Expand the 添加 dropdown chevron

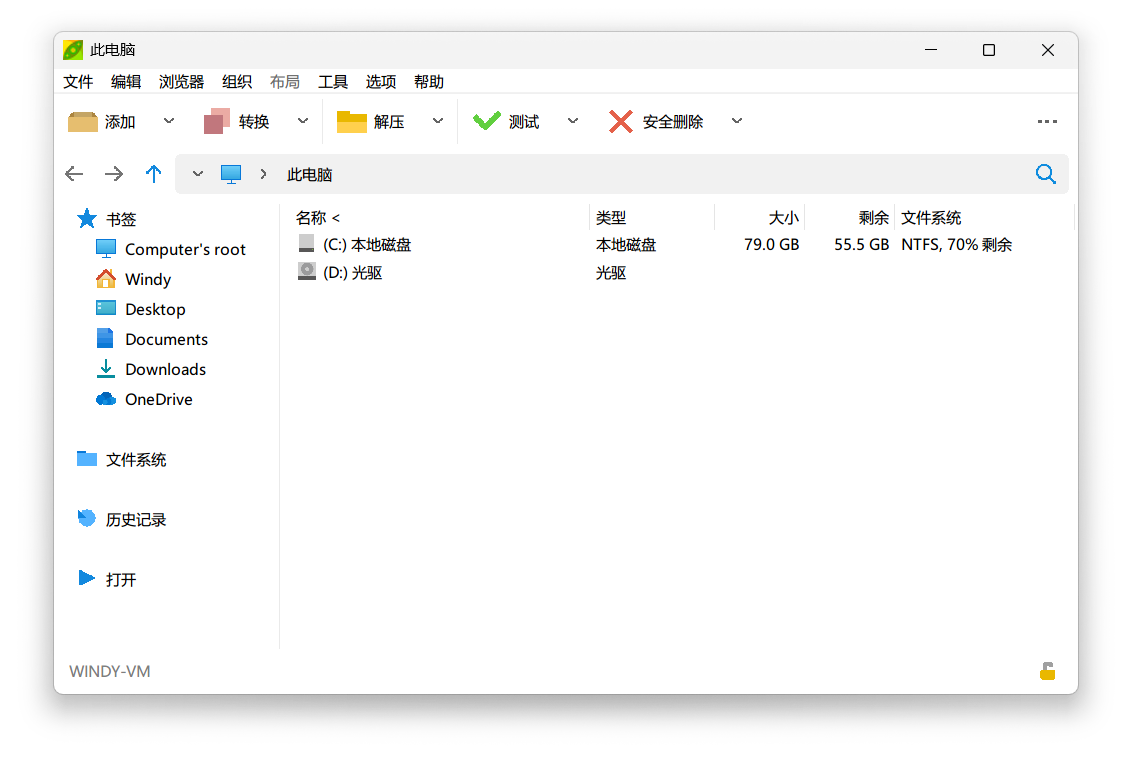169,121
